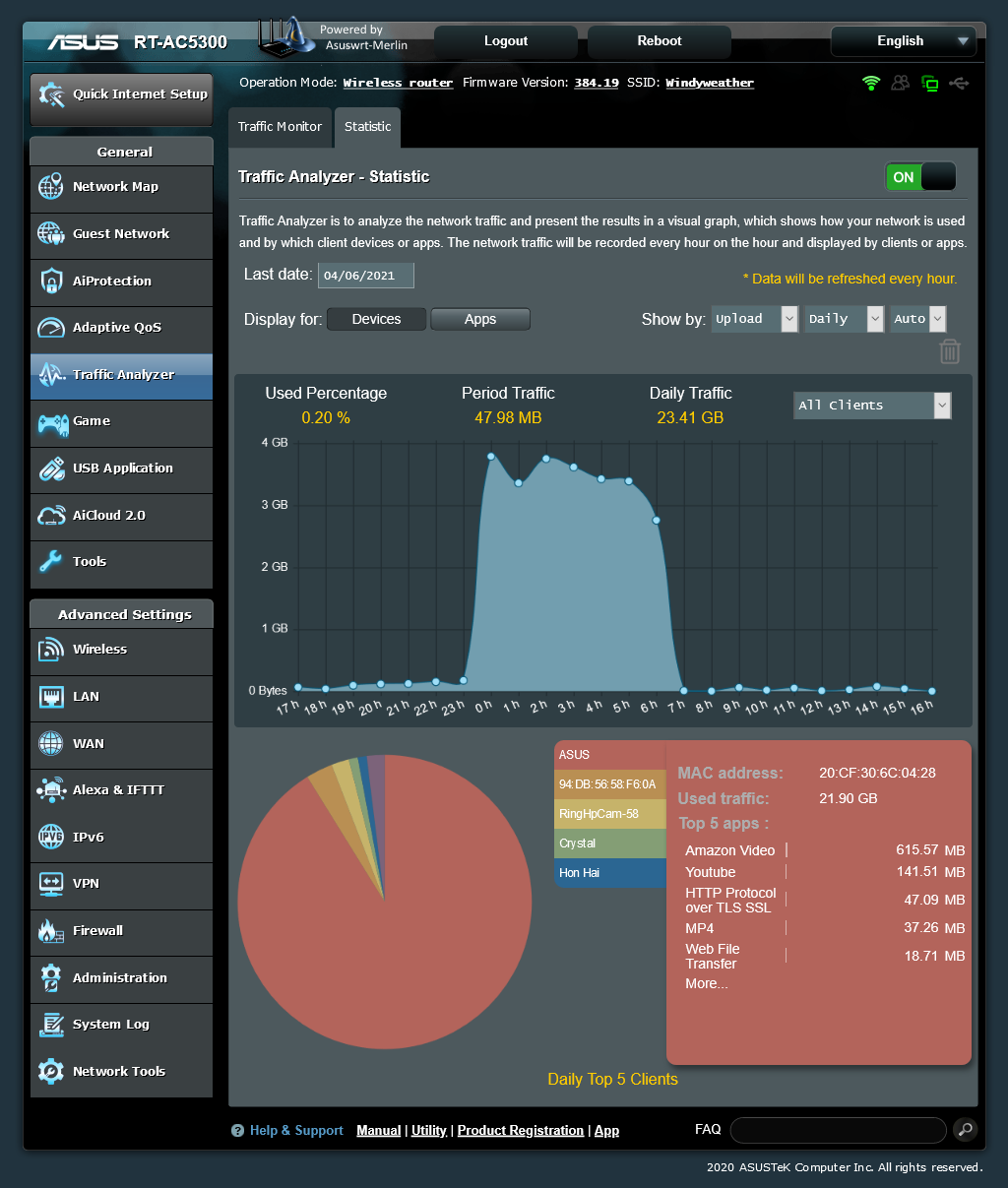Open the Upload show-by dropdown
This screenshot has height=1188, width=1008.
754,319
